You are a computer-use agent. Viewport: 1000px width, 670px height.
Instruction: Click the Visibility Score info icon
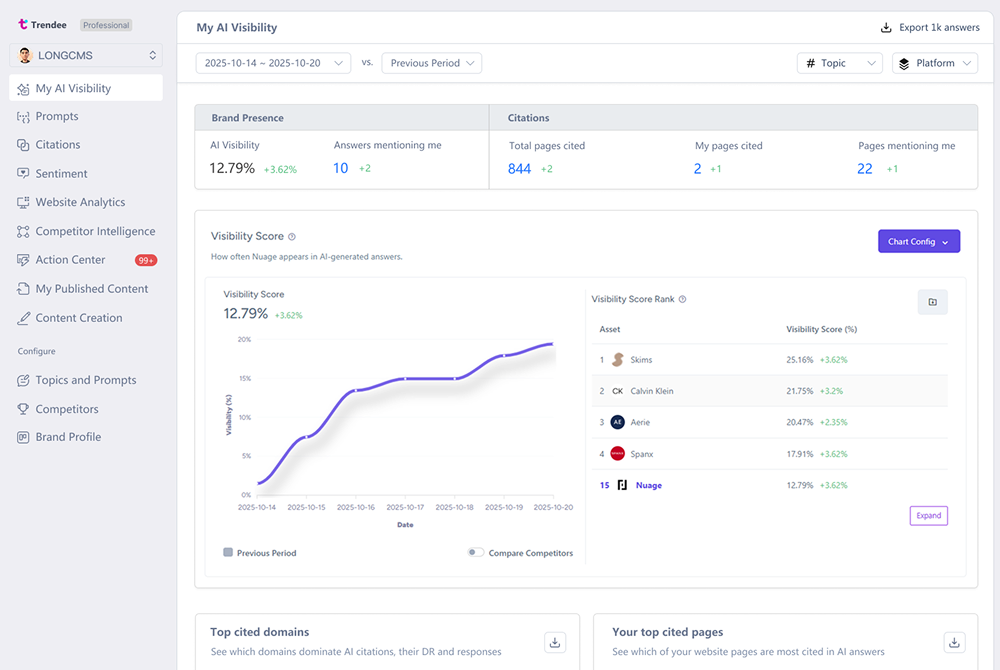292,237
